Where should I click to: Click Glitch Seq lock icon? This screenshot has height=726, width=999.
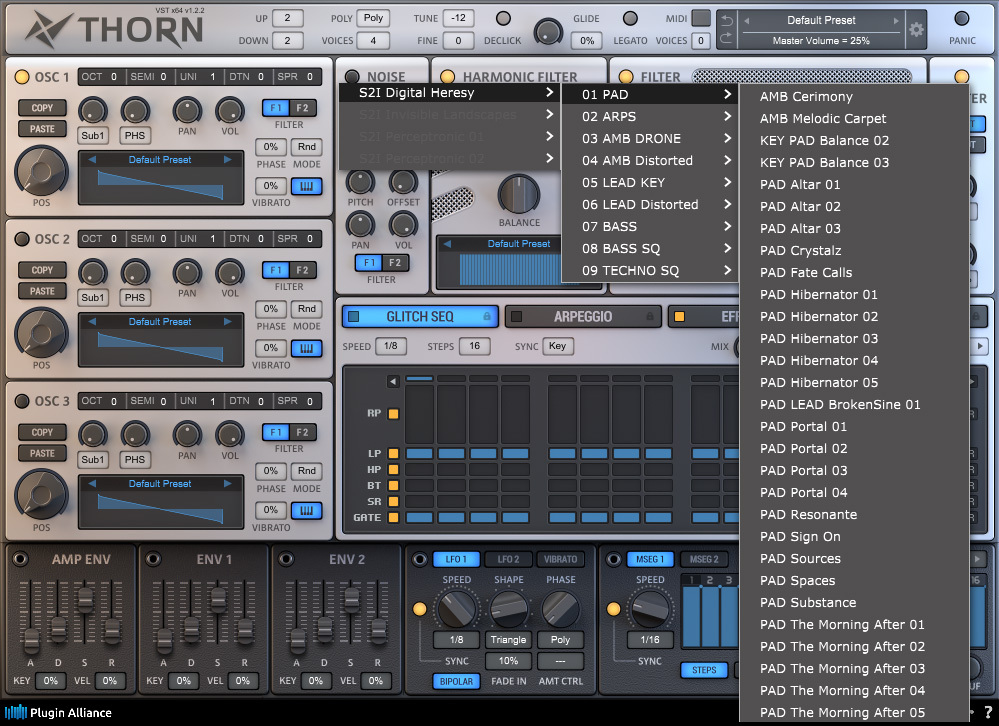coord(487,317)
